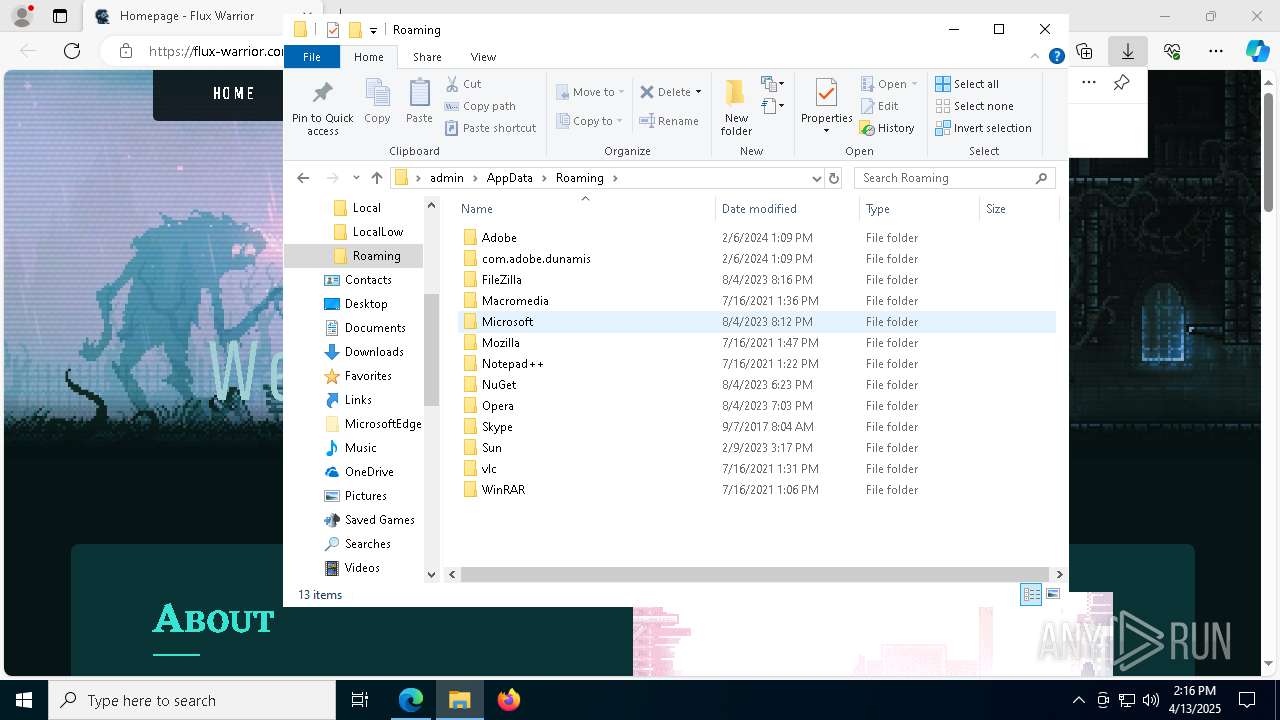1280x720 pixels.
Task: Select Downloads in navigation pane
Action: (x=374, y=352)
